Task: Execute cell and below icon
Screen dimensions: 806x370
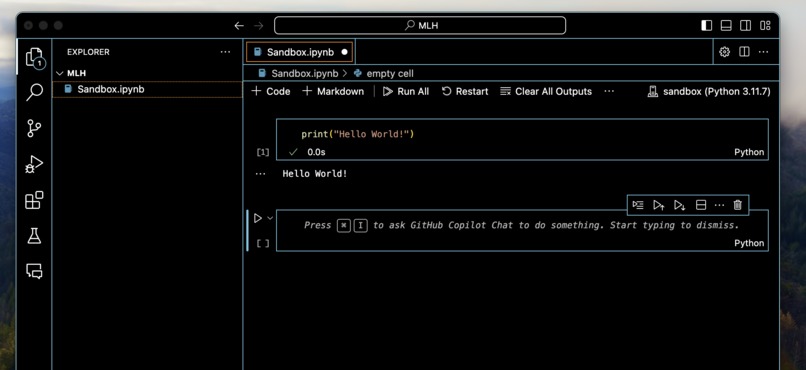Action: point(679,205)
